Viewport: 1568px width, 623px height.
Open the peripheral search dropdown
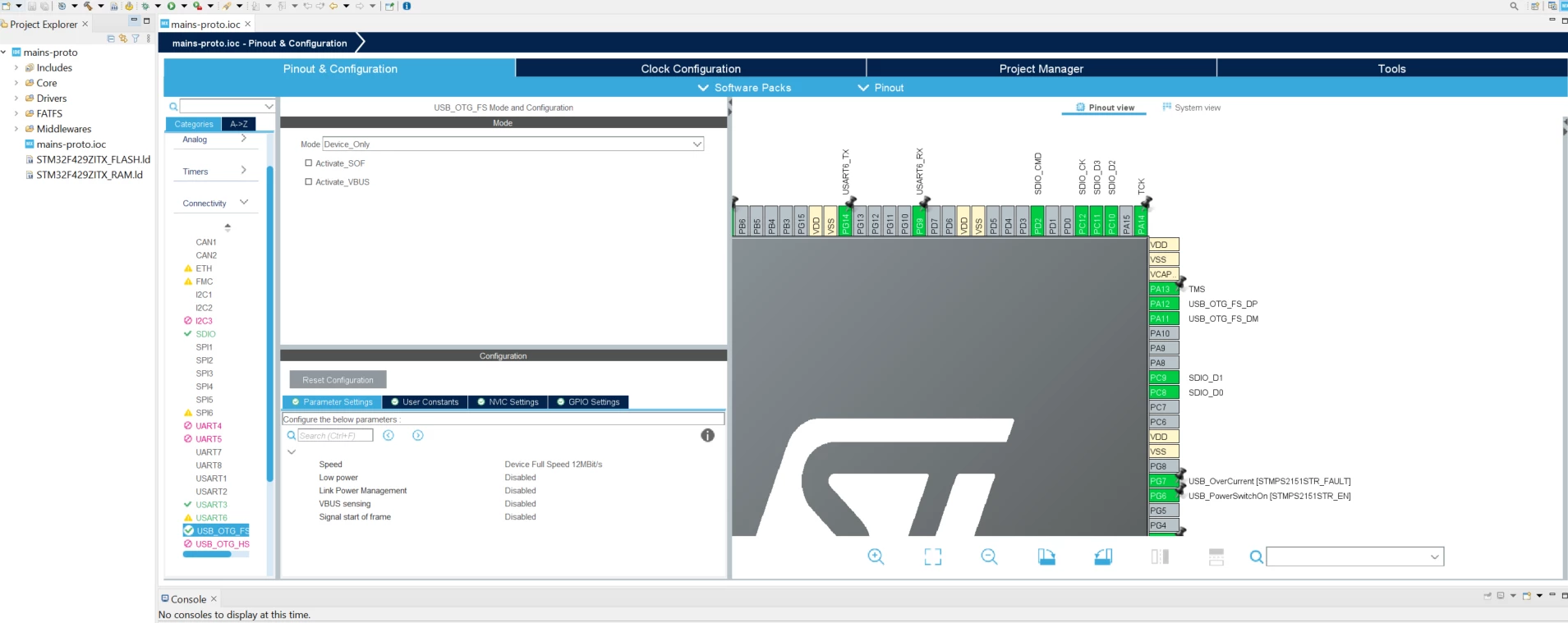pyautogui.click(x=269, y=106)
